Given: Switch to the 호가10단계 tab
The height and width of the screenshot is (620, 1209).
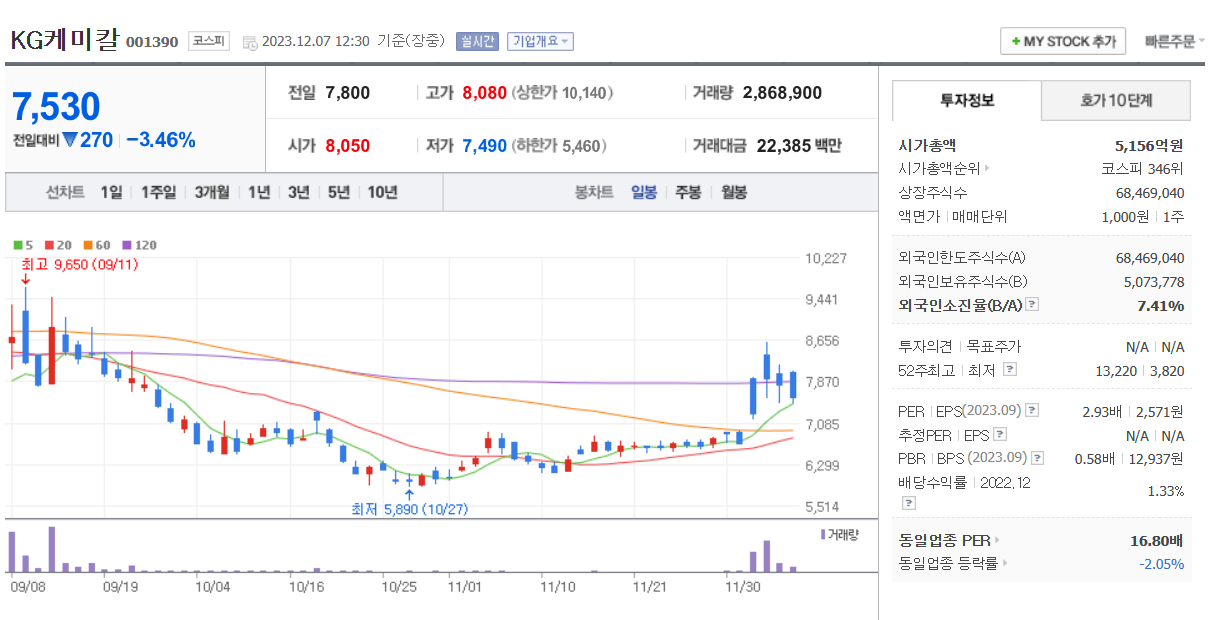Looking at the screenshot, I should click(1116, 101).
